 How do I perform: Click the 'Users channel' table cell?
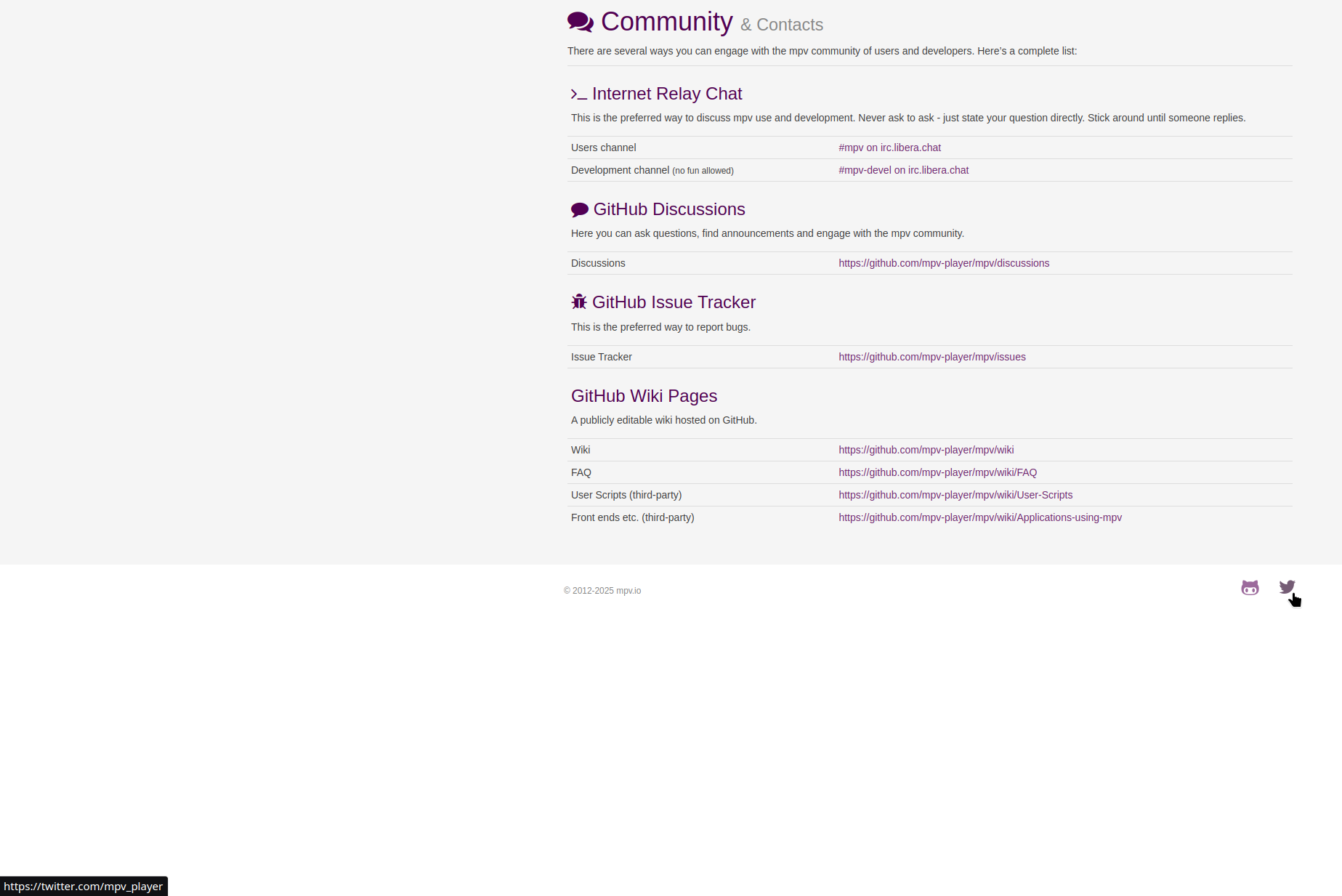point(603,148)
